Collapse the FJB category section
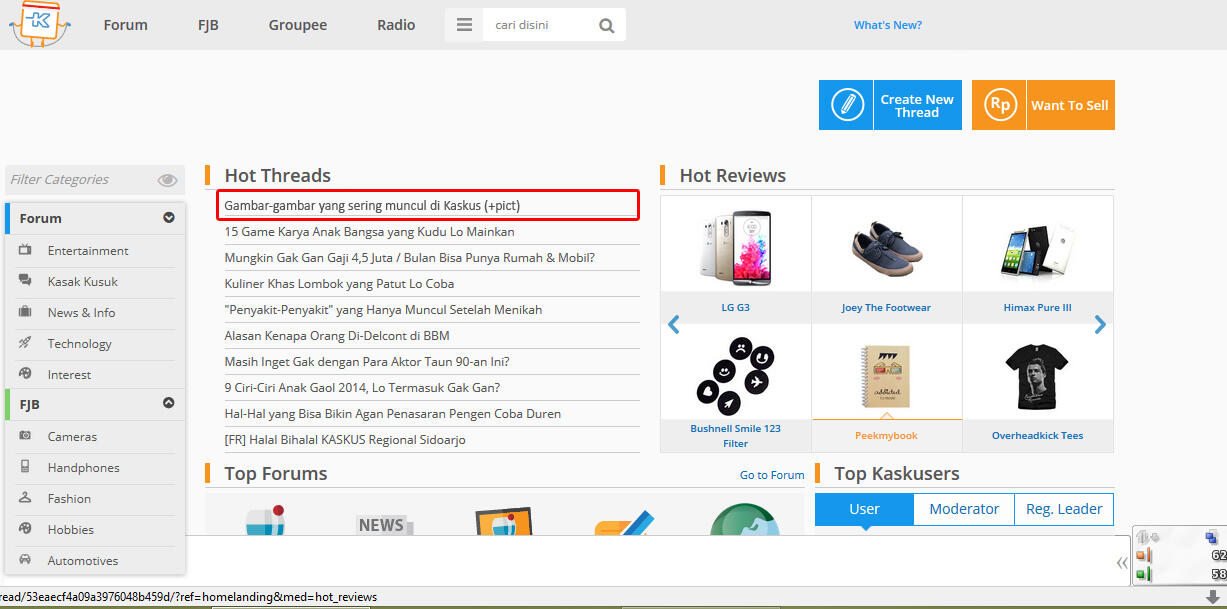 tap(169, 403)
